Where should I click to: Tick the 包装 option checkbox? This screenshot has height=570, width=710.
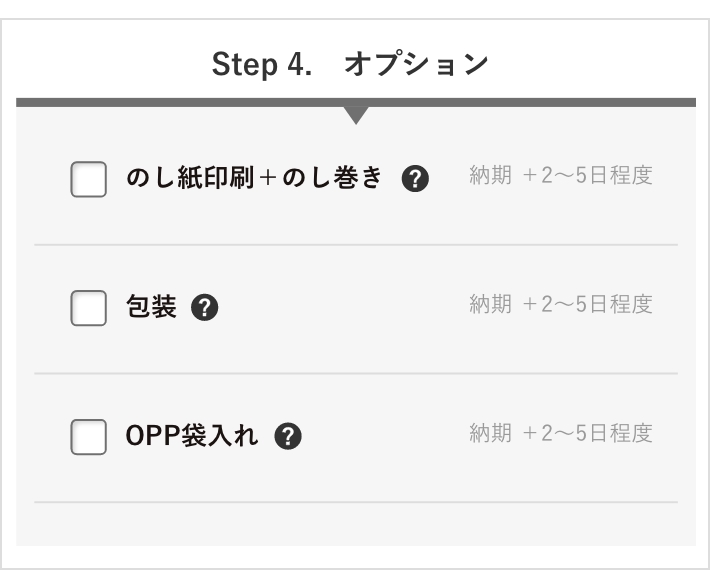(89, 308)
